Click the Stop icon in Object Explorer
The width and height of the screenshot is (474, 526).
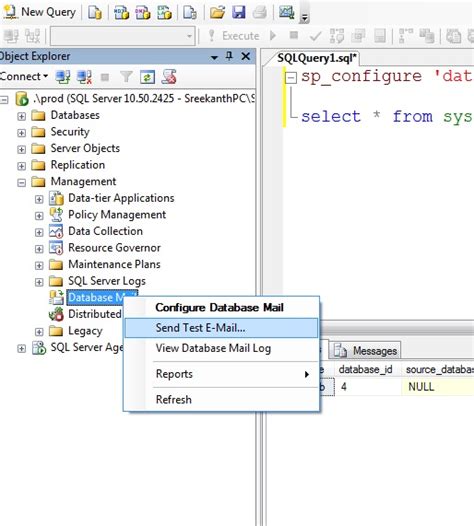pyautogui.click(x=105, y=77)
